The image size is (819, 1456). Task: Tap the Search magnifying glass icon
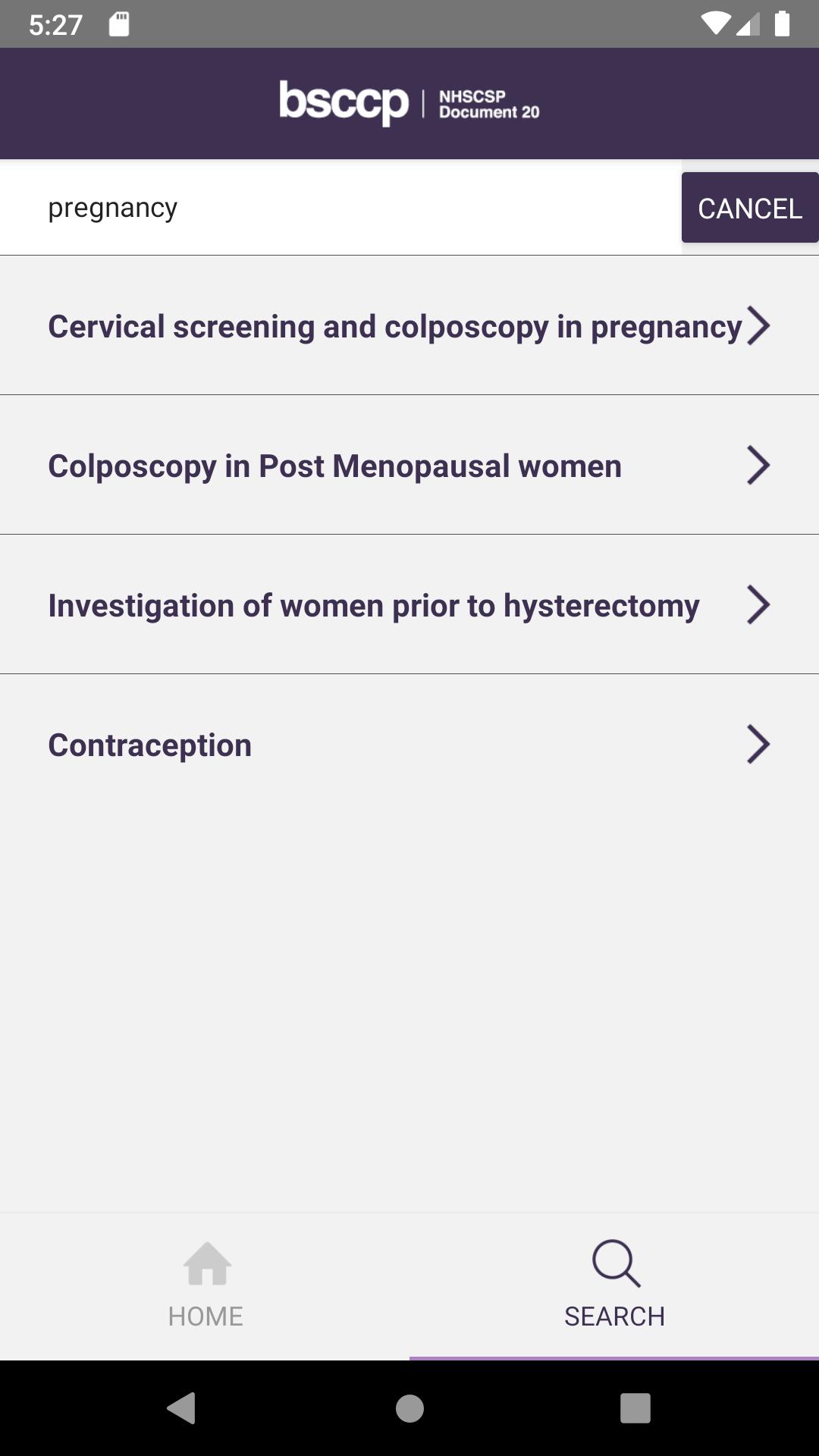(x=616, y=1263)
